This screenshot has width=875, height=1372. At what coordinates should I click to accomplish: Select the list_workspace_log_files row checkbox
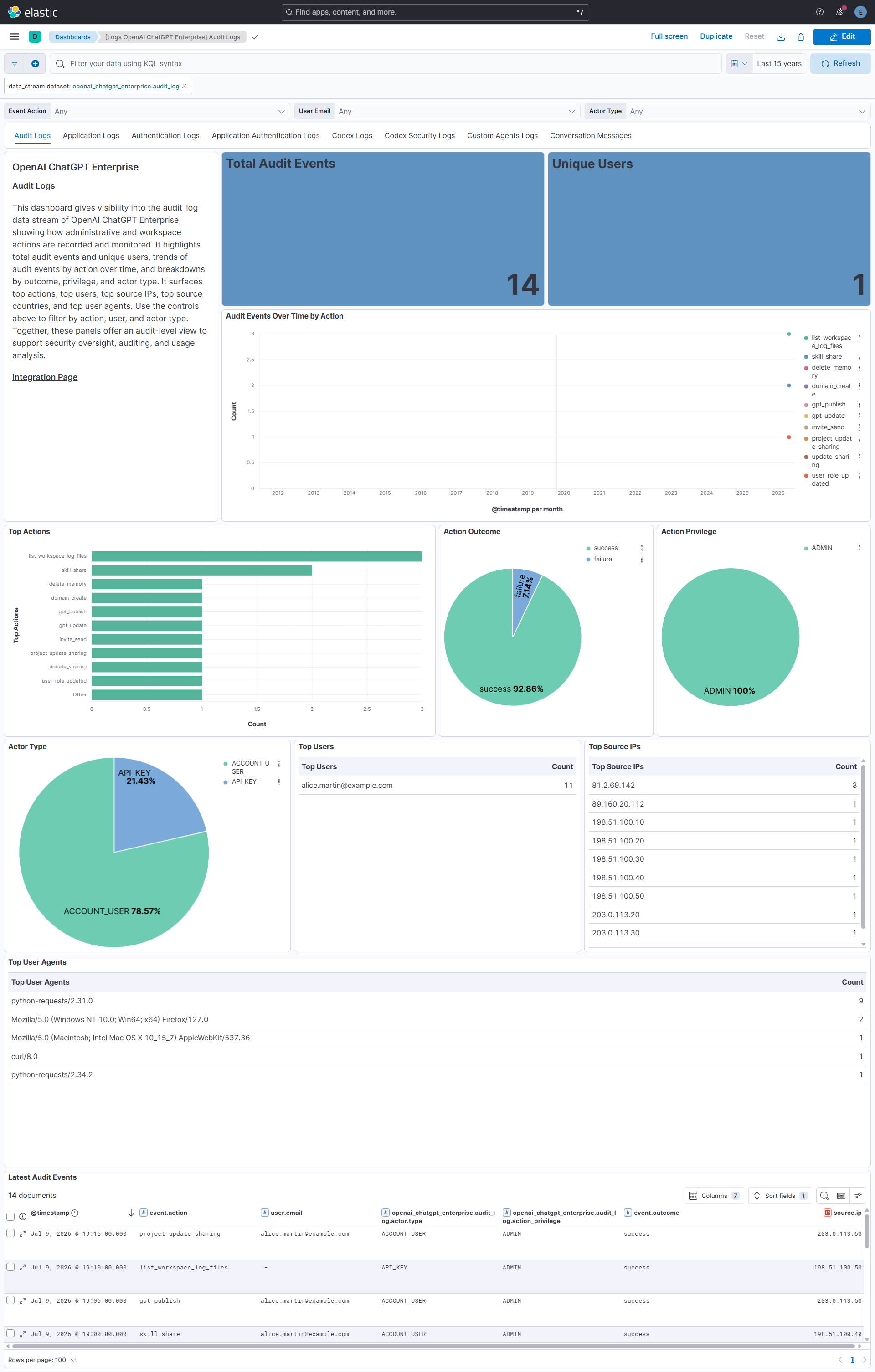10,1267
